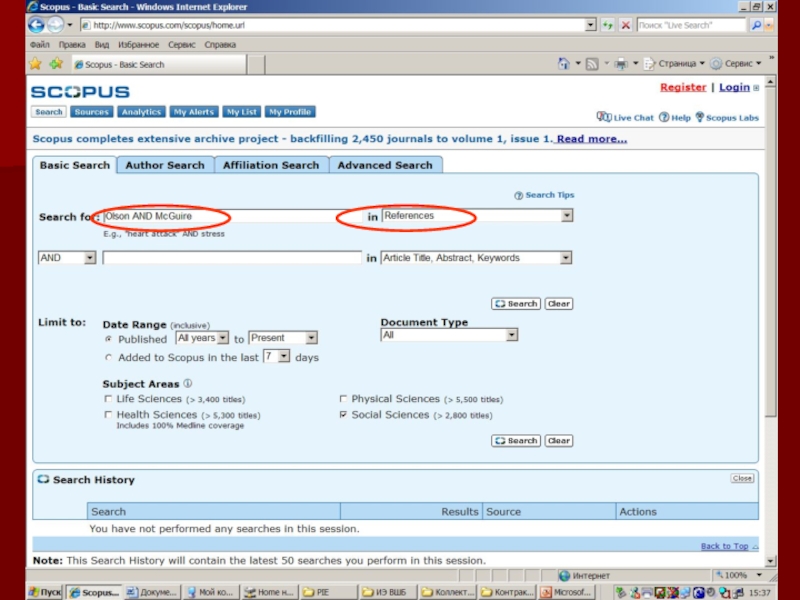The width and height of the screenshot is (800, 600).
Task: Open the PIE folder in the taskbar
Action: pyautogui.click(x=328, y=592)
